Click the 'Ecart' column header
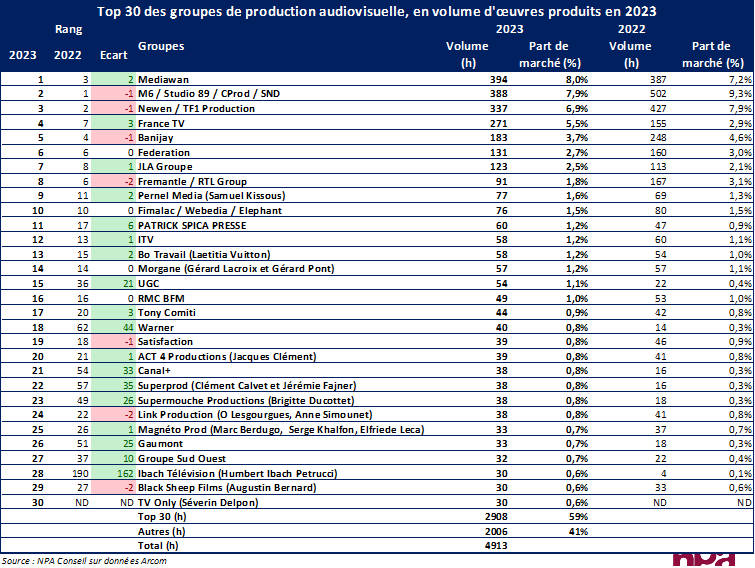 tap(114, 55)
